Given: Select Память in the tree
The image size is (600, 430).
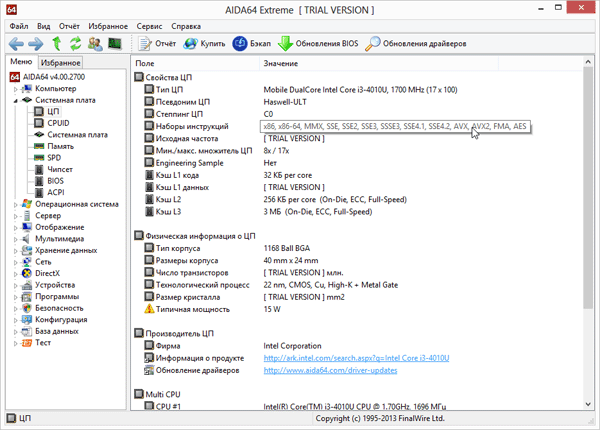Looking at the screenshot, I should pyautogui.click(x=54, y=146).
